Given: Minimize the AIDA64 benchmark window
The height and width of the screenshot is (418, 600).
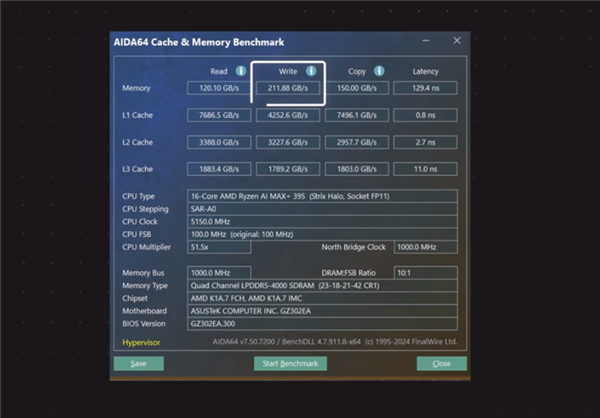Looking at the screenshot, I should click(x=427, y=41).
